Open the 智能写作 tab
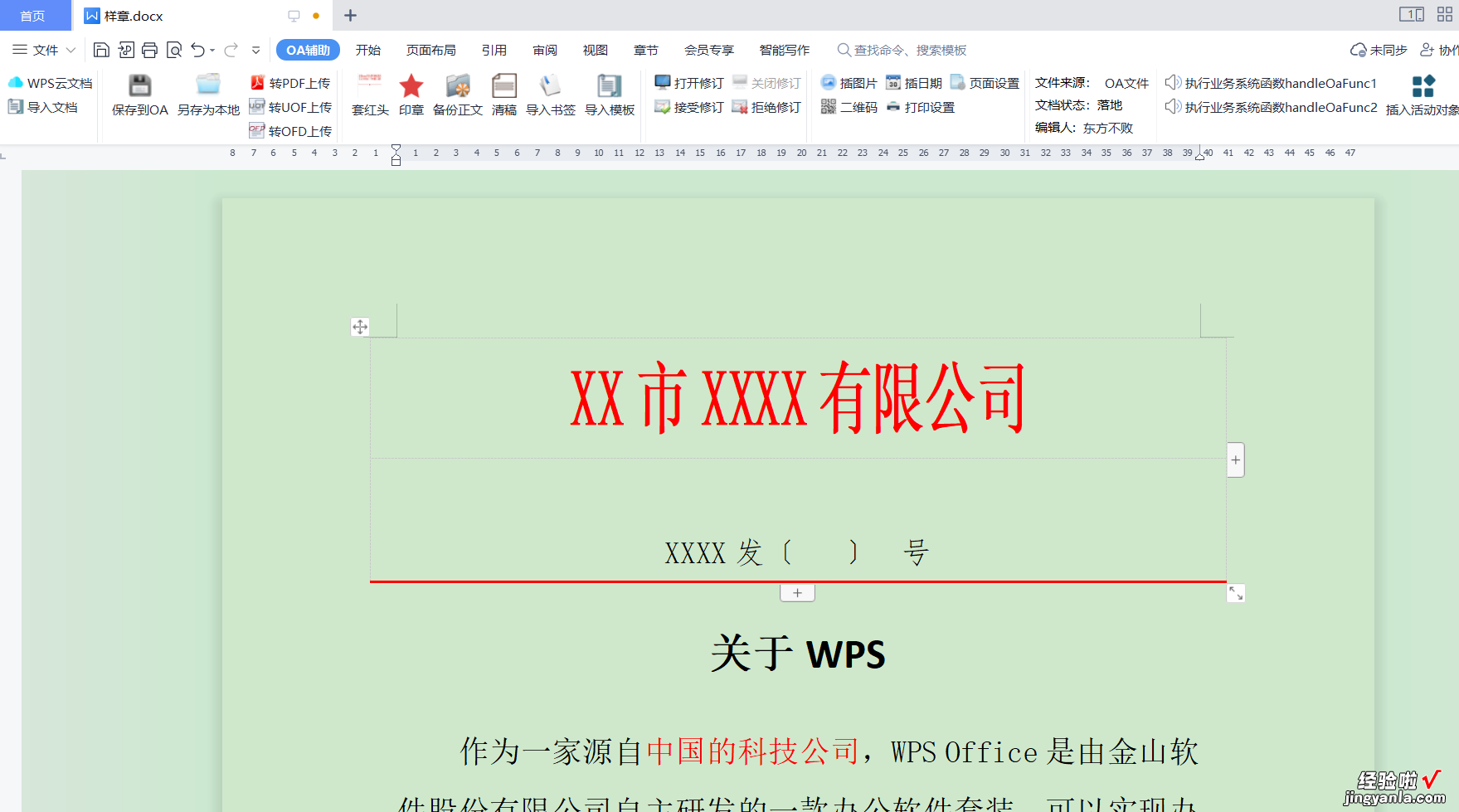Image resolution: width=1459 pixels, height=812 pixels. click(785, 50)
